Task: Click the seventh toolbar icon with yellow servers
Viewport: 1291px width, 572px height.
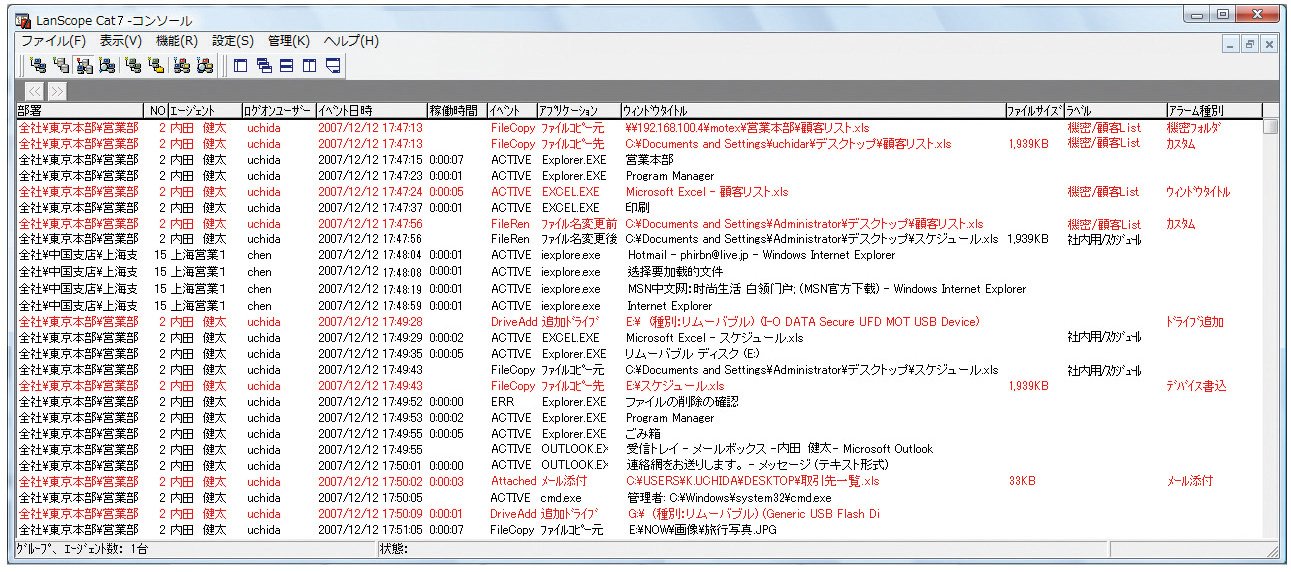Action: tap(182, 66)
